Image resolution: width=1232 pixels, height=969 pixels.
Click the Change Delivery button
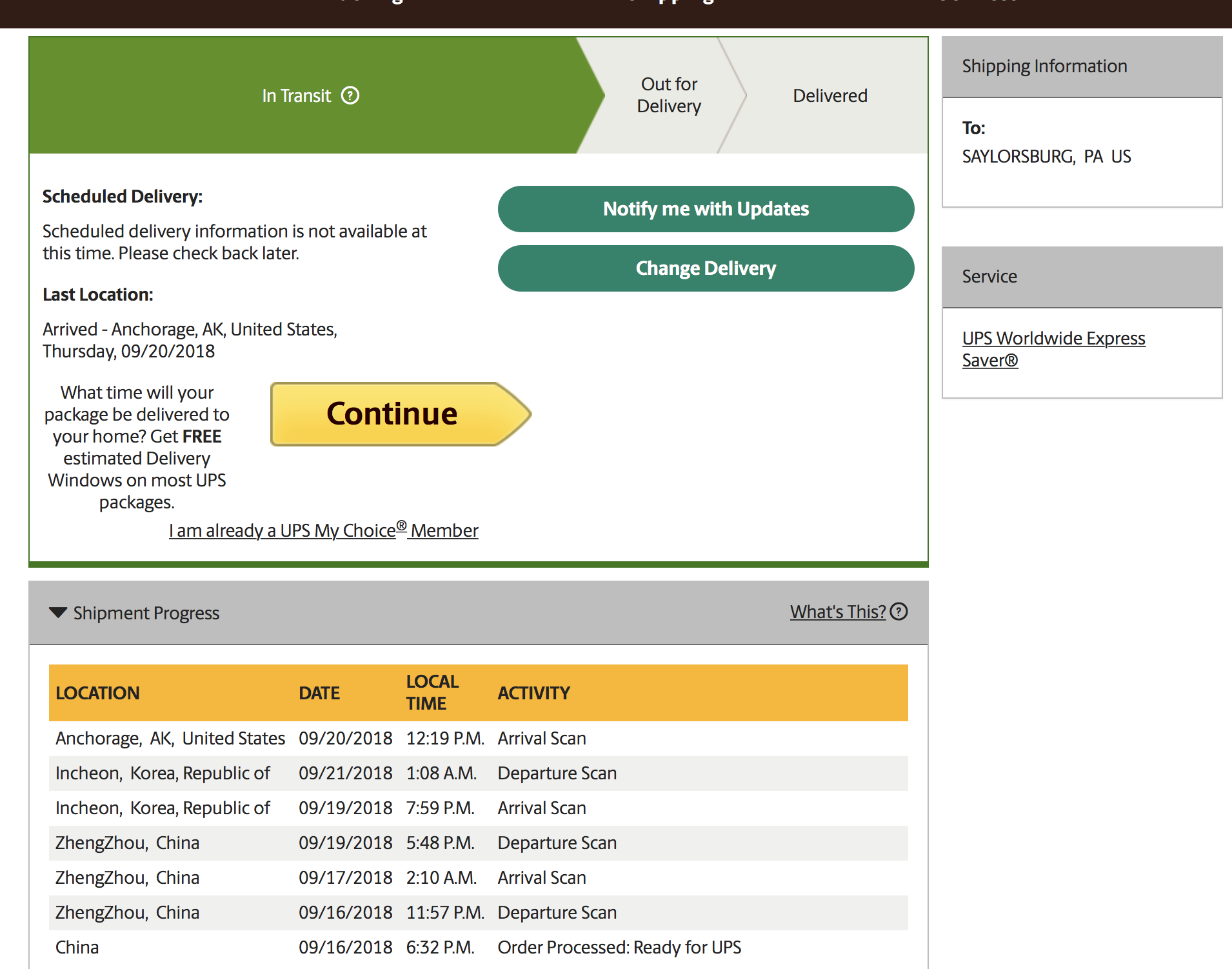click(x=706, y=268)
